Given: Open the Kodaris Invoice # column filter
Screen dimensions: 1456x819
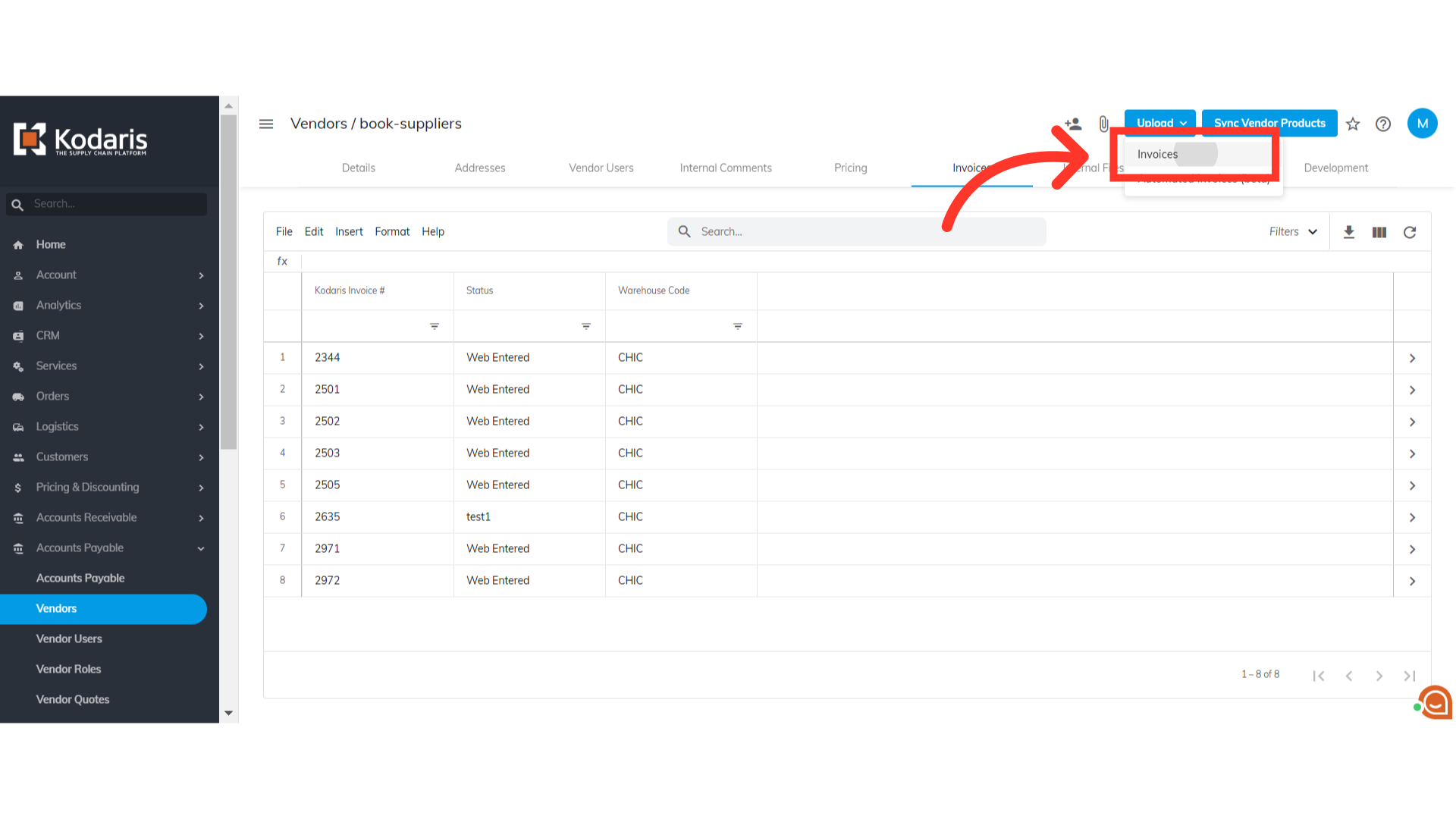Looking at the screenshot, I should coord(435,326).
